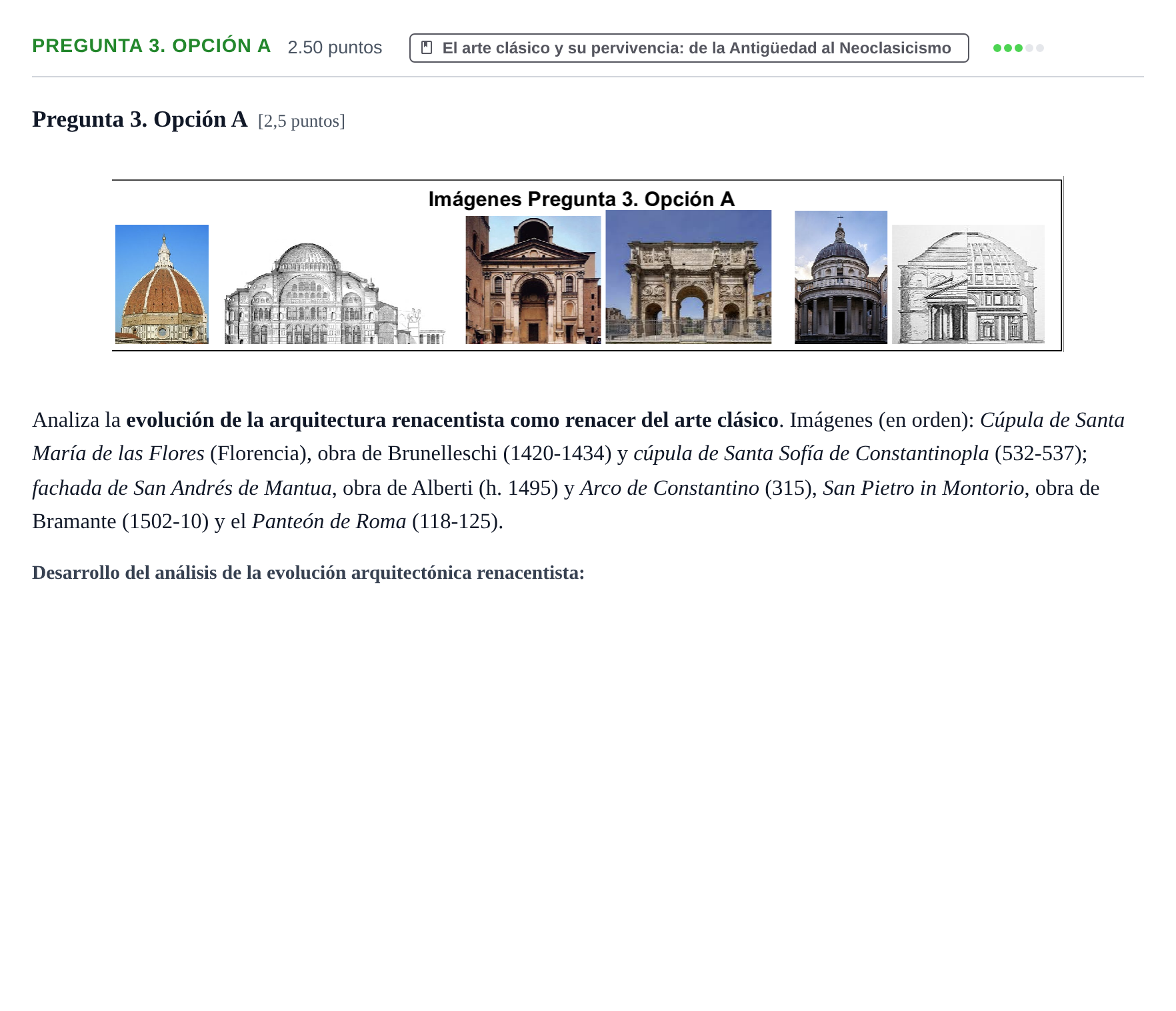Click the 'Imágenes Pregunta 3. Opción A' caption

[581, 199]
